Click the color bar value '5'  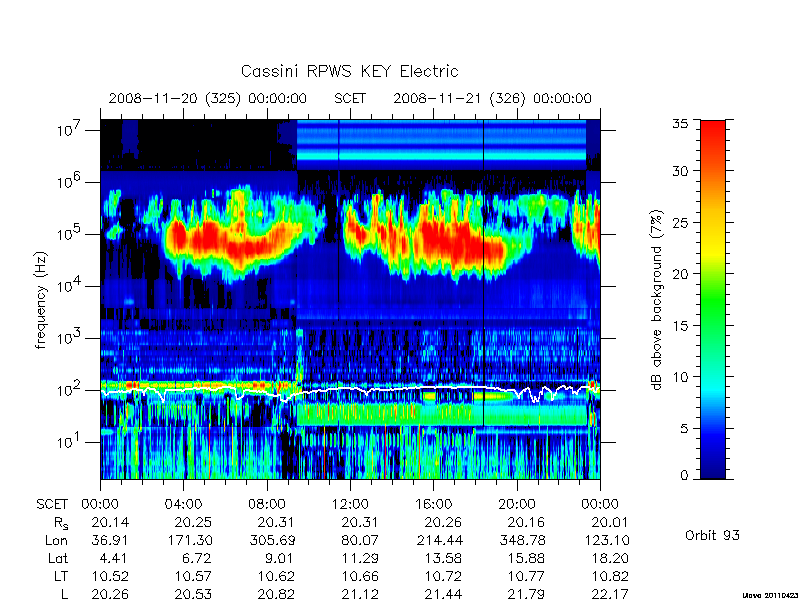click(684, 429)
